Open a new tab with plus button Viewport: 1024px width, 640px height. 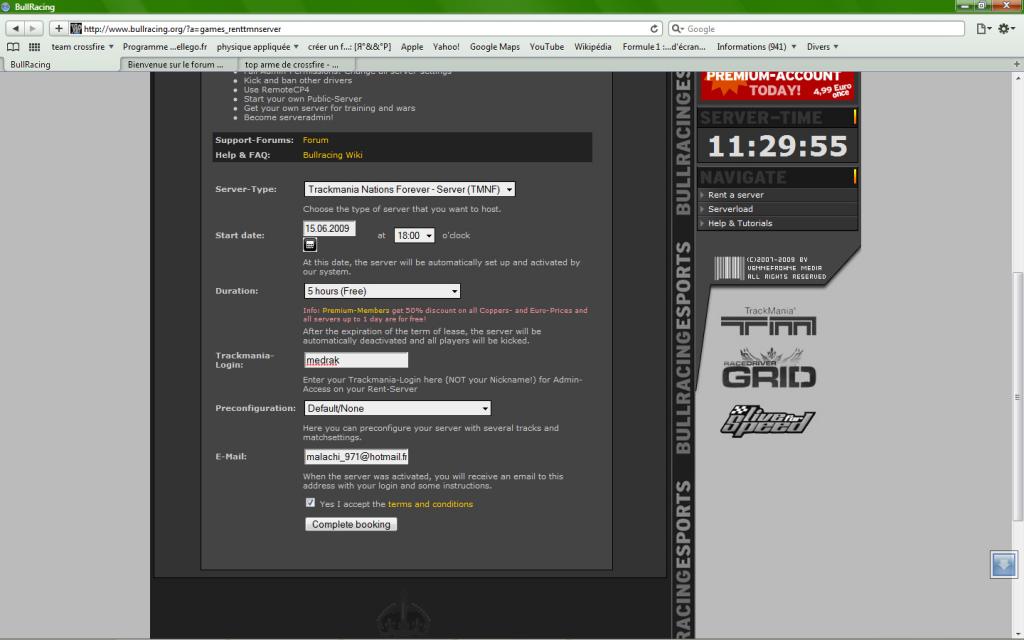pos(1016,65)
